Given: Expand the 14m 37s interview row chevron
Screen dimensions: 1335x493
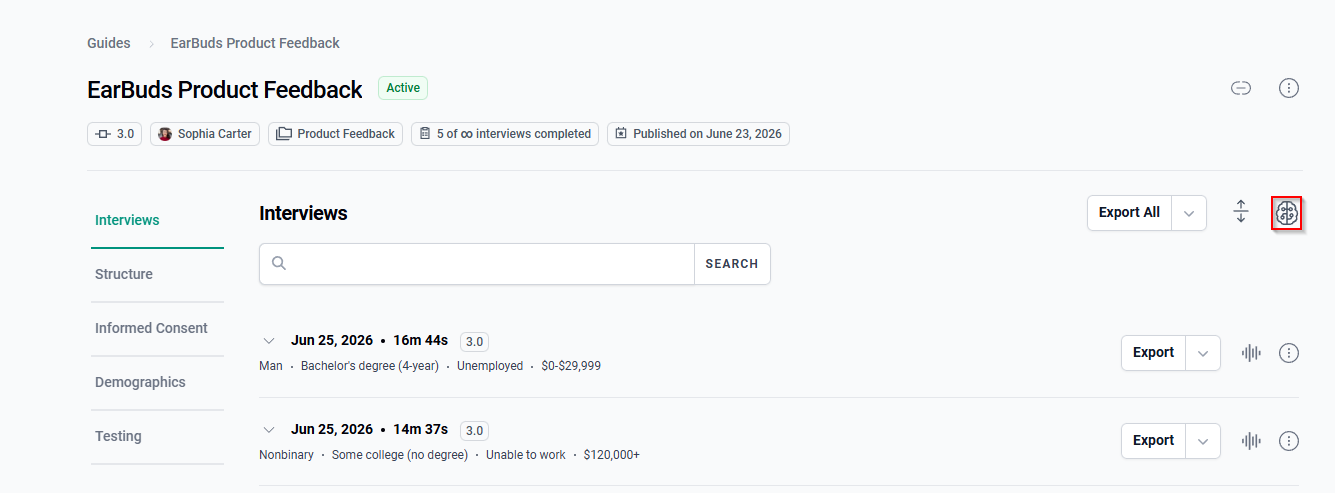Looking at the screenshot, I should click(x=269, y=429).
